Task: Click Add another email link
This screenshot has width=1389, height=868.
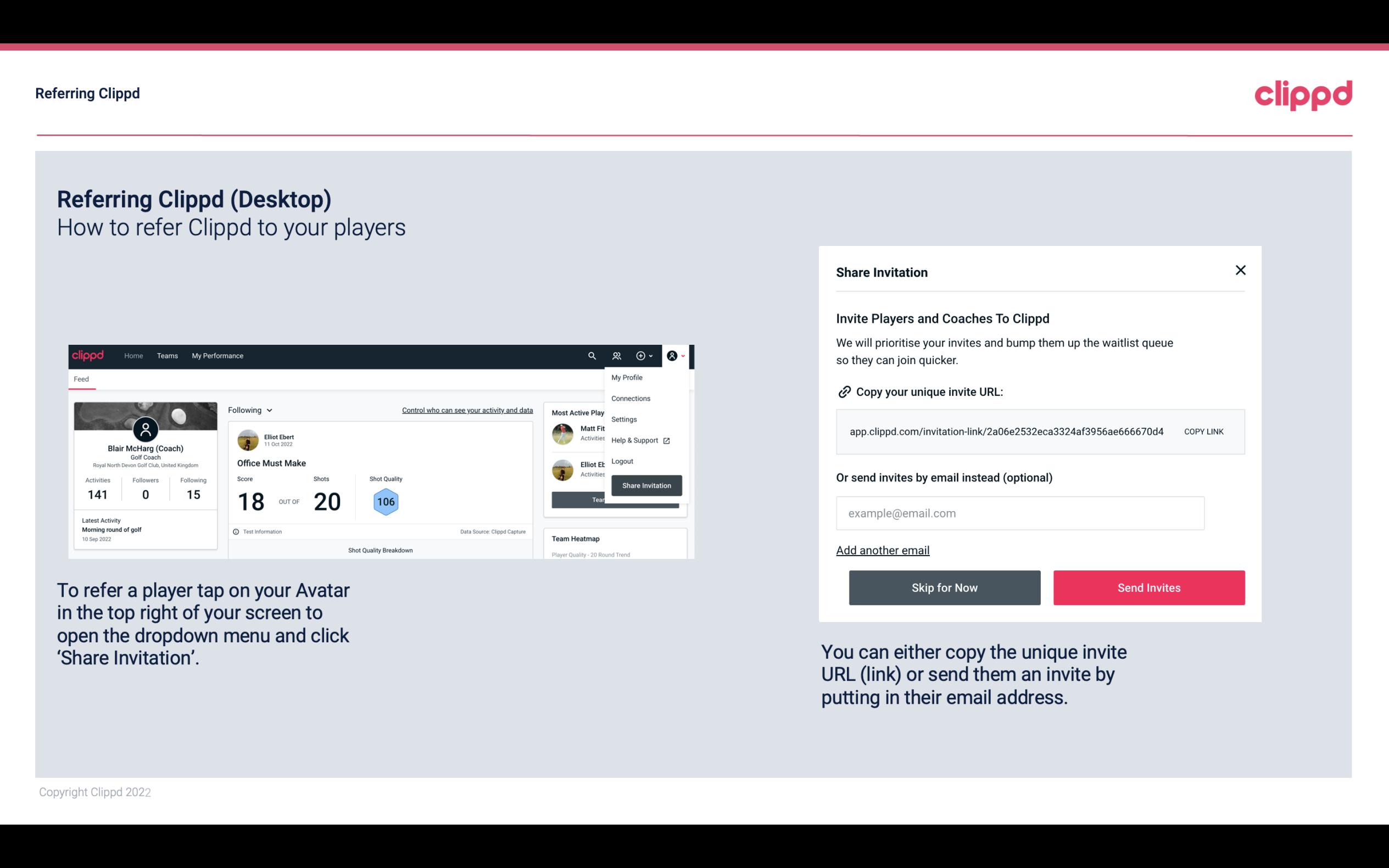Action: click(x=883, y=550)
